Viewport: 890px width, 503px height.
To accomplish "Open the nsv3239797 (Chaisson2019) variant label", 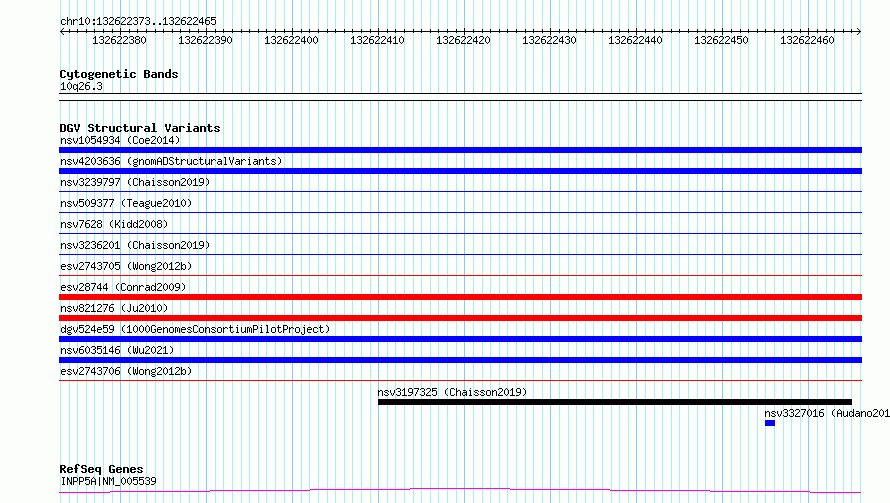I will click(x=135, y=182).
